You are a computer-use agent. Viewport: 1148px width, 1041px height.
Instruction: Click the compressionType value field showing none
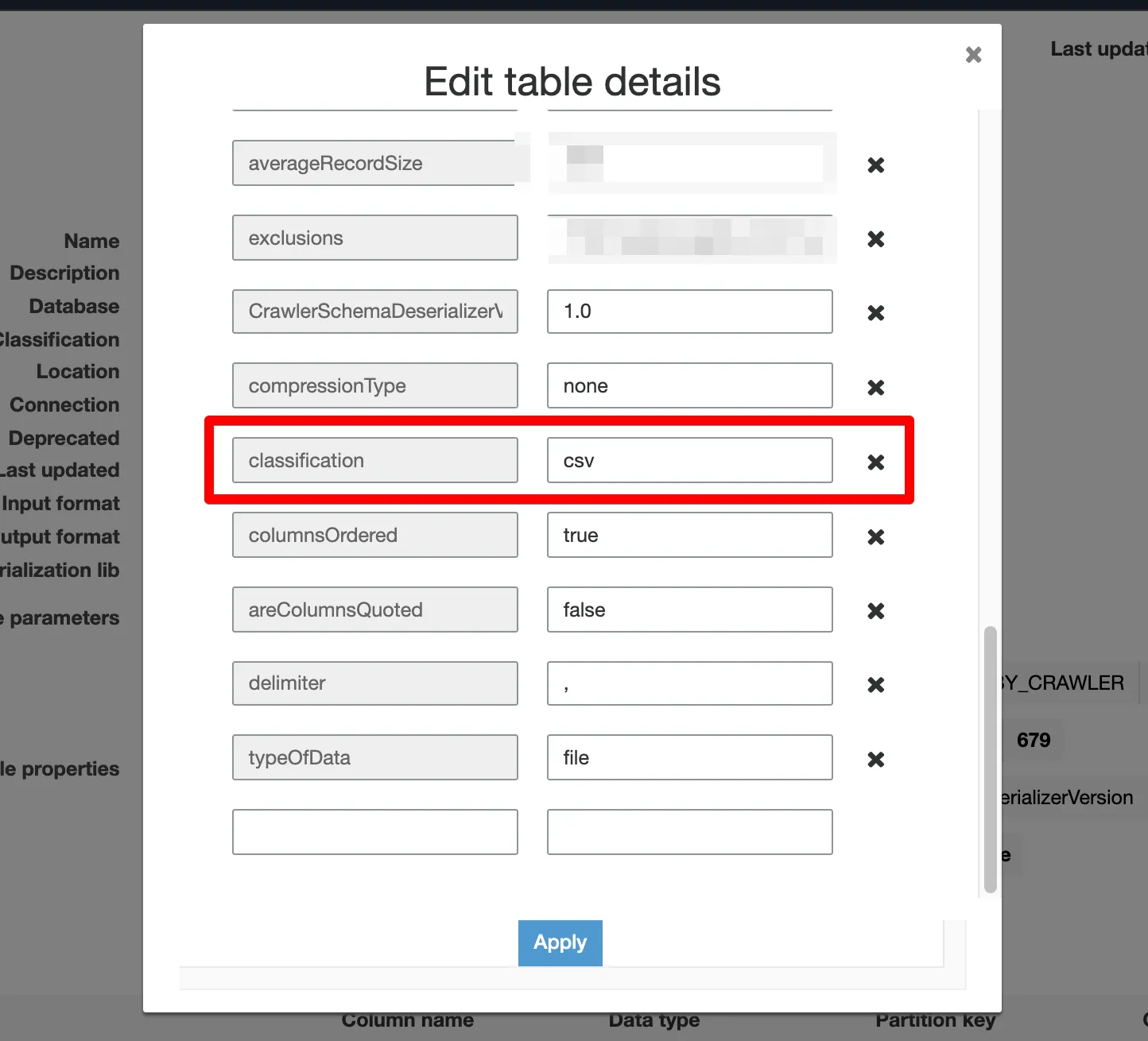pyautogui.click(x=689, y=385)
